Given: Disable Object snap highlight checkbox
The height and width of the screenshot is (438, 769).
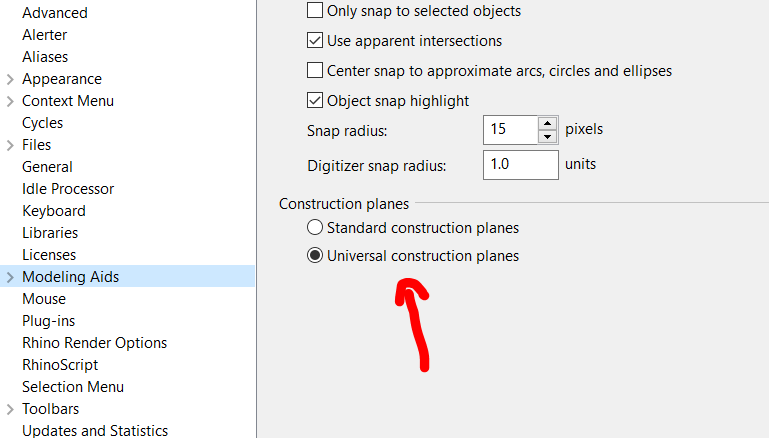Looking at the screenshot, I should (x=314, y=100).
